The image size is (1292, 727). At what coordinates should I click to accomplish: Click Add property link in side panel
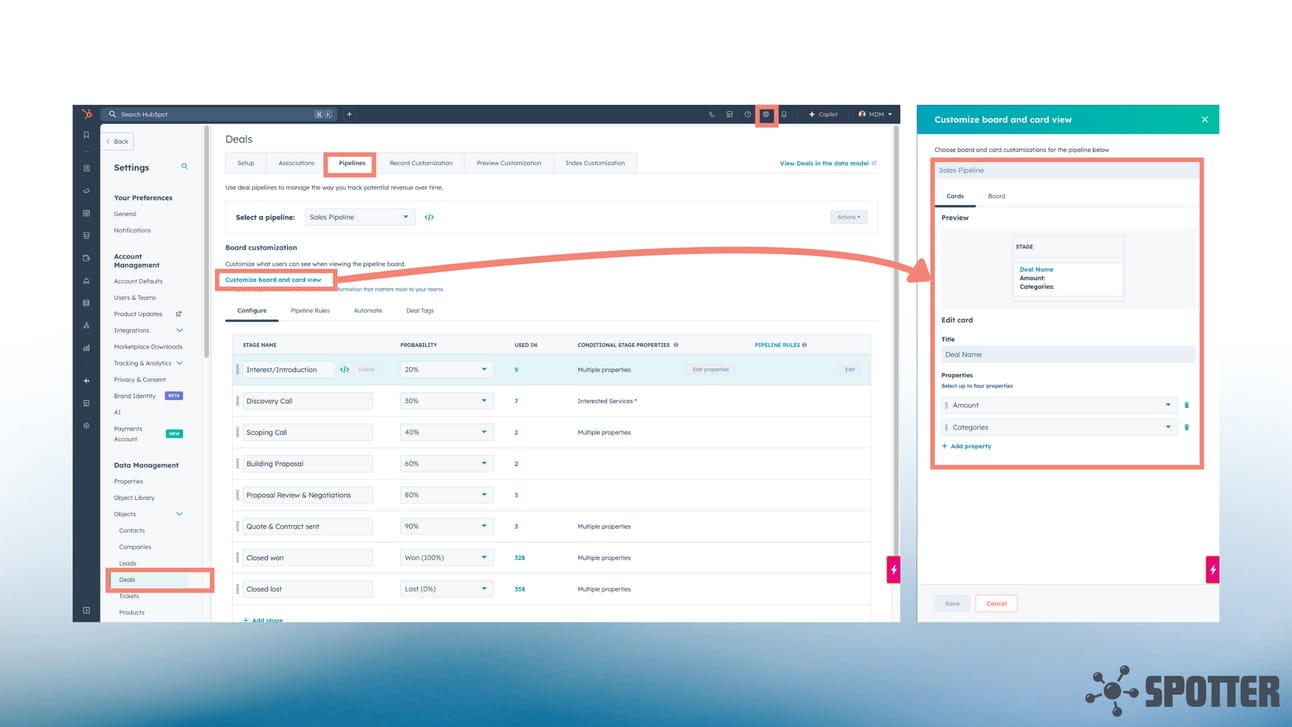(966, 446)
